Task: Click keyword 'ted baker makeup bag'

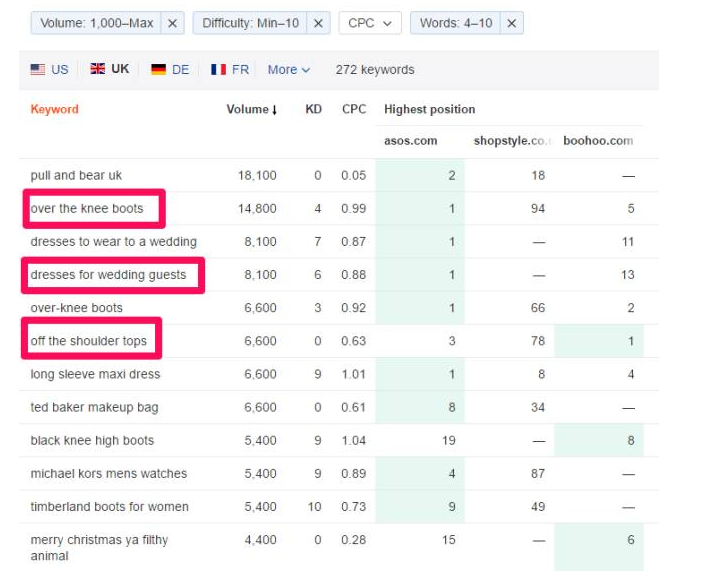Action: coord(95,407)
